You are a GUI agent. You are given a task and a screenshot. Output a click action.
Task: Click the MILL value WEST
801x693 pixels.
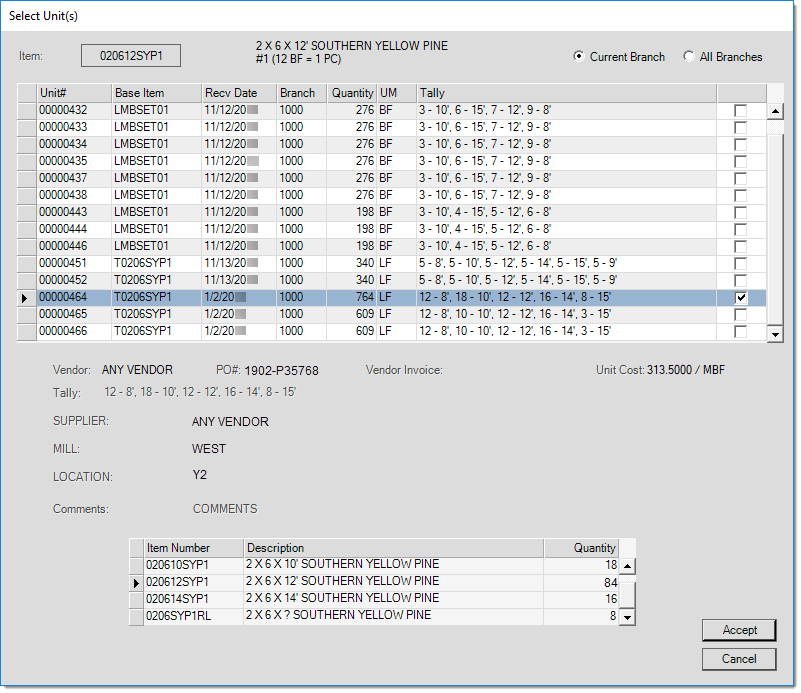(x=208, y=449)
